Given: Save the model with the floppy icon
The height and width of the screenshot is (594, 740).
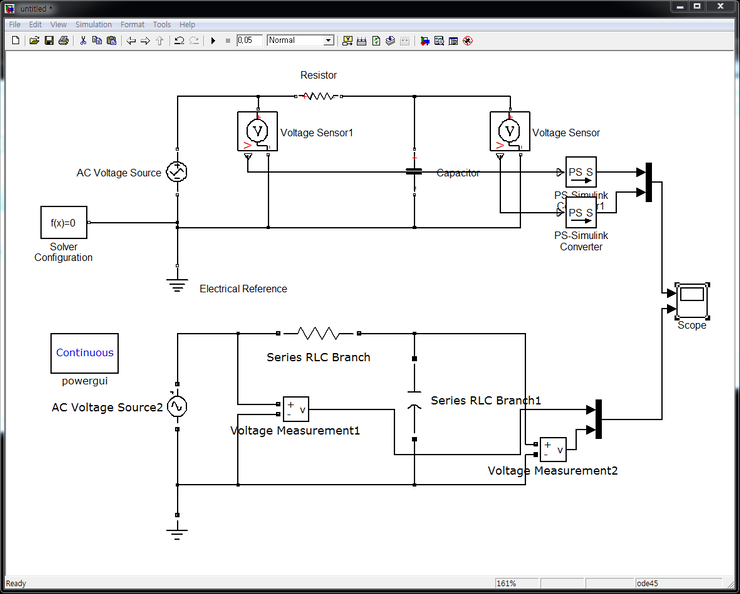Looking at the screenshot, I should coord(49,41).
